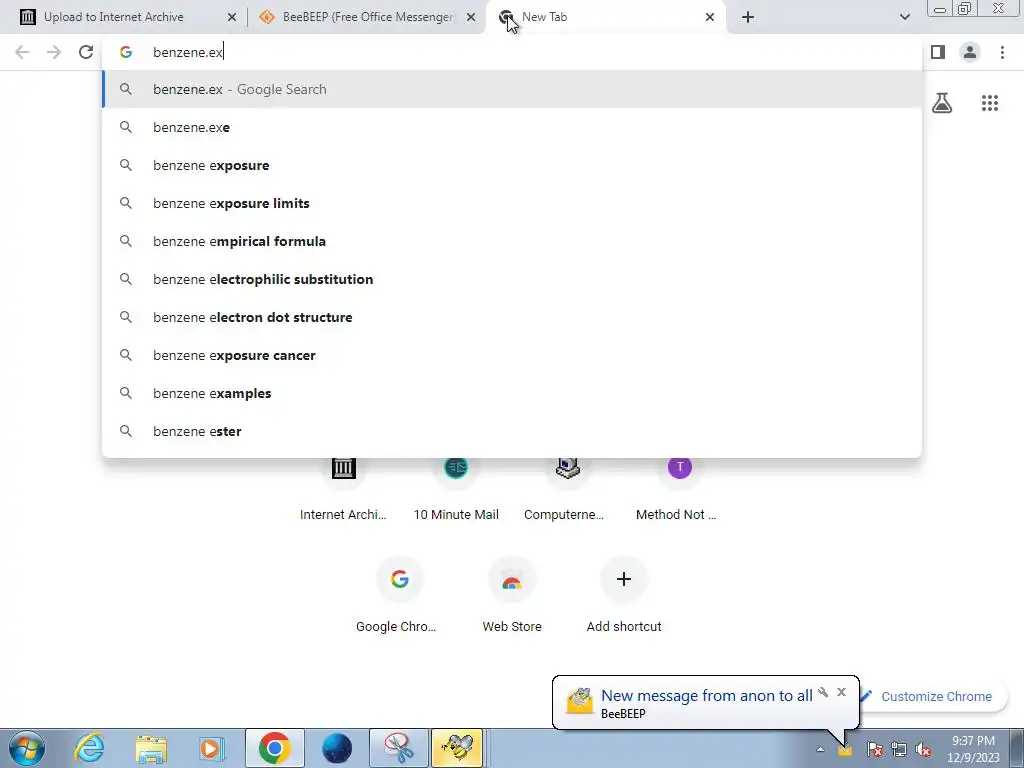Open the Chrome side panel icon

(x=938, y=52)
